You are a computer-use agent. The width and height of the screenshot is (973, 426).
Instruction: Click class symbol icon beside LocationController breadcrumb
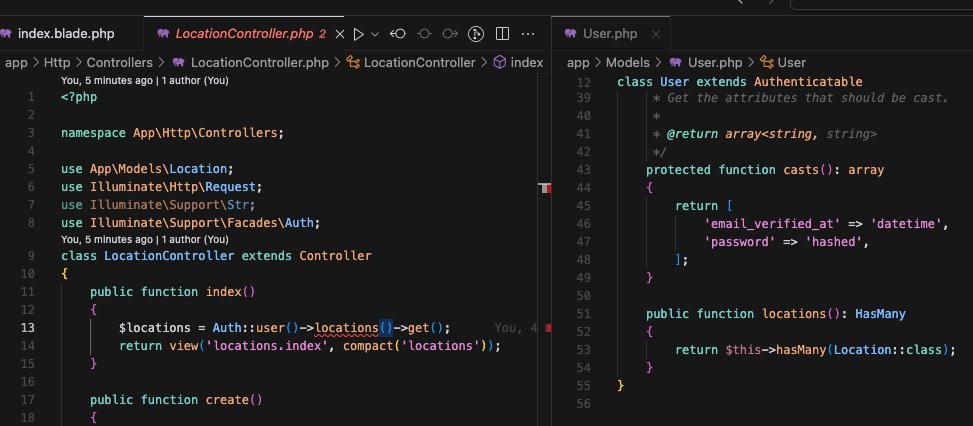[x=353, y=63]
